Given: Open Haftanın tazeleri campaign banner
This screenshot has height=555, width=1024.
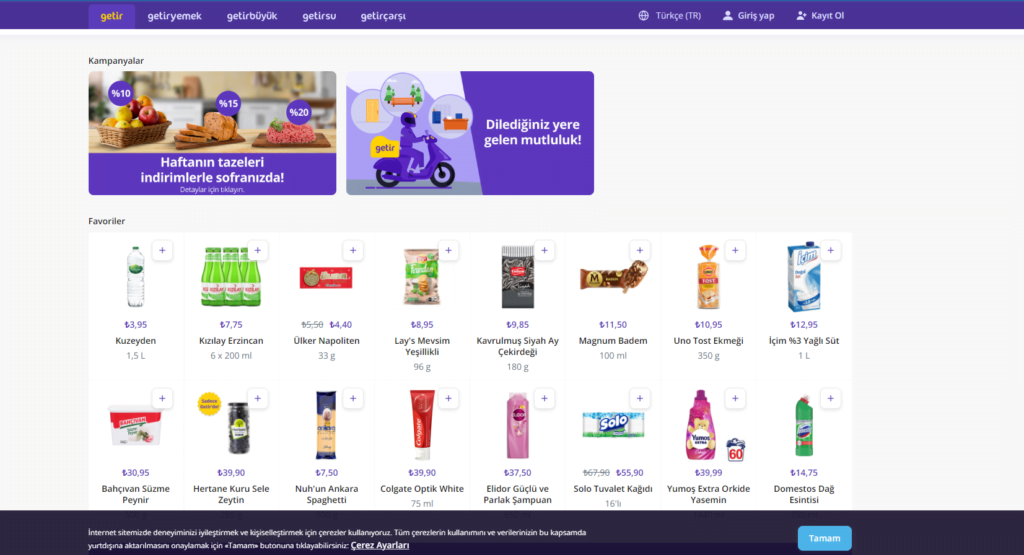Looking at the screenshot, I should [x=212, y=133].
